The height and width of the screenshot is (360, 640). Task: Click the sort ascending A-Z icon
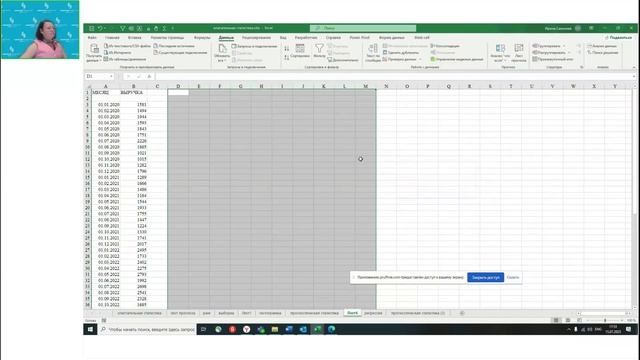tap(287, 49)
